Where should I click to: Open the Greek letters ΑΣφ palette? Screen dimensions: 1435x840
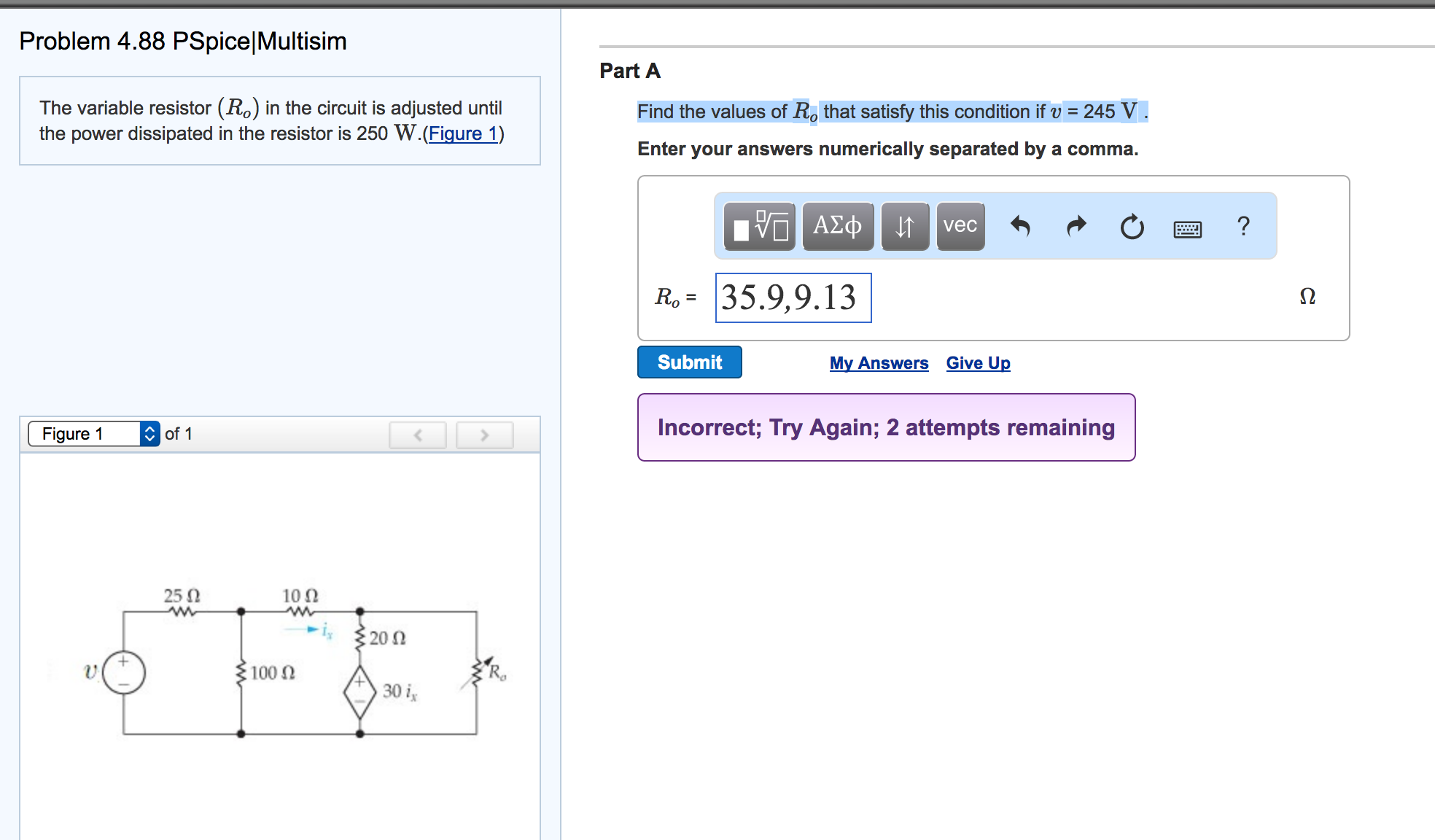point(837,226)
